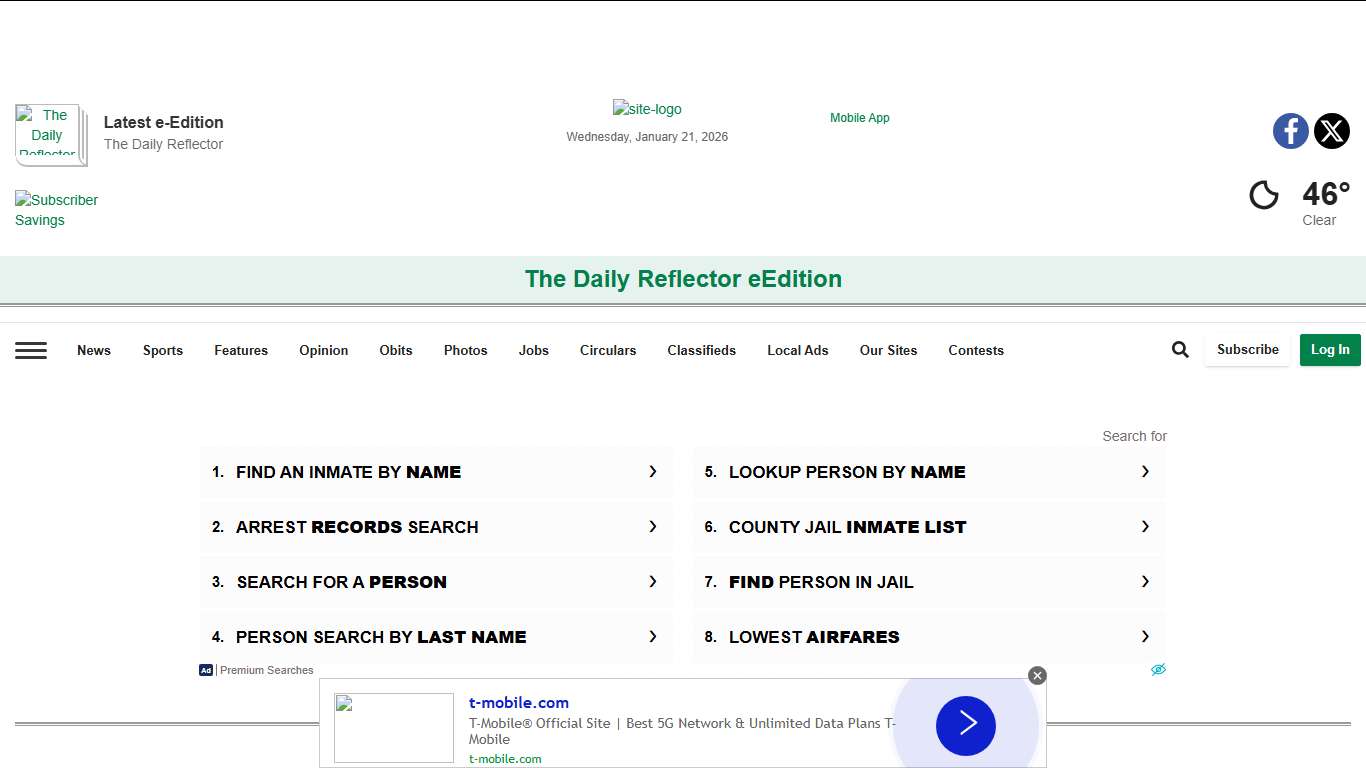Open the Facebook icon in the header
Viewport: 1366px width, 768px height.
[1290, 131]
